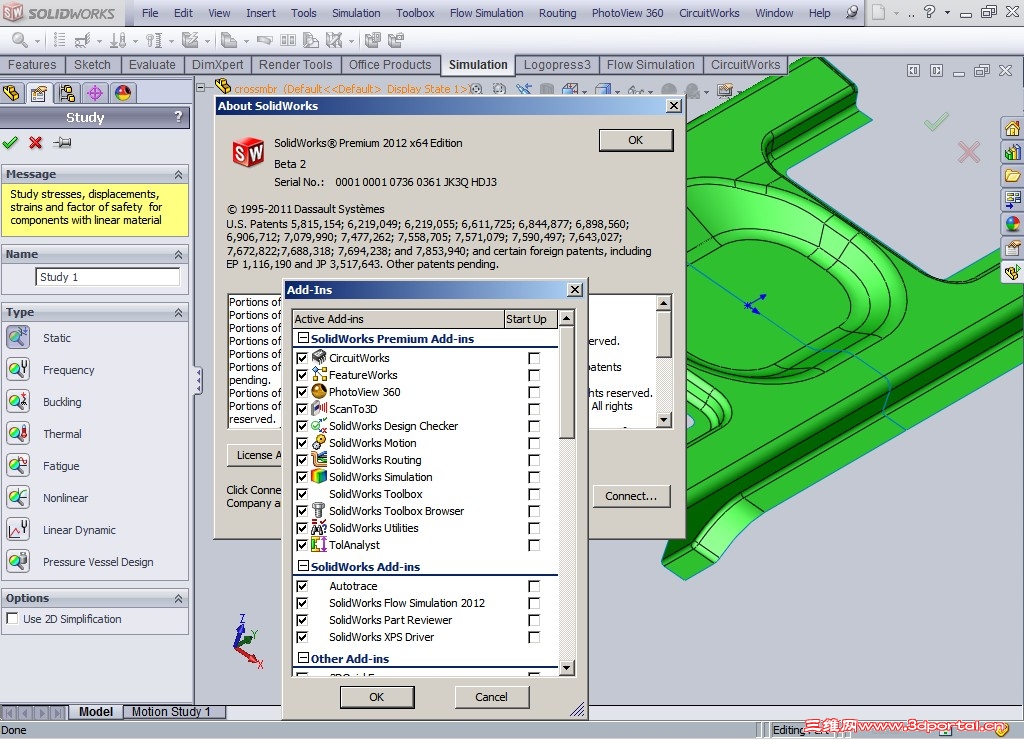Select the Thermal study type
The height and width of the screenshot is (739, 1024).
[62, 433]
